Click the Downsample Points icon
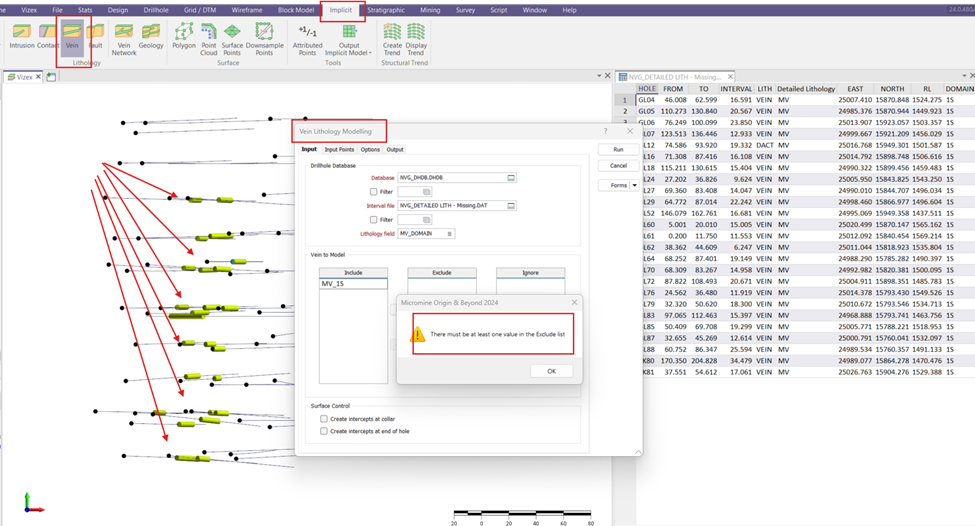Viewport: 975px width, 526px height. pyautogui.click(x=265, y=38)
